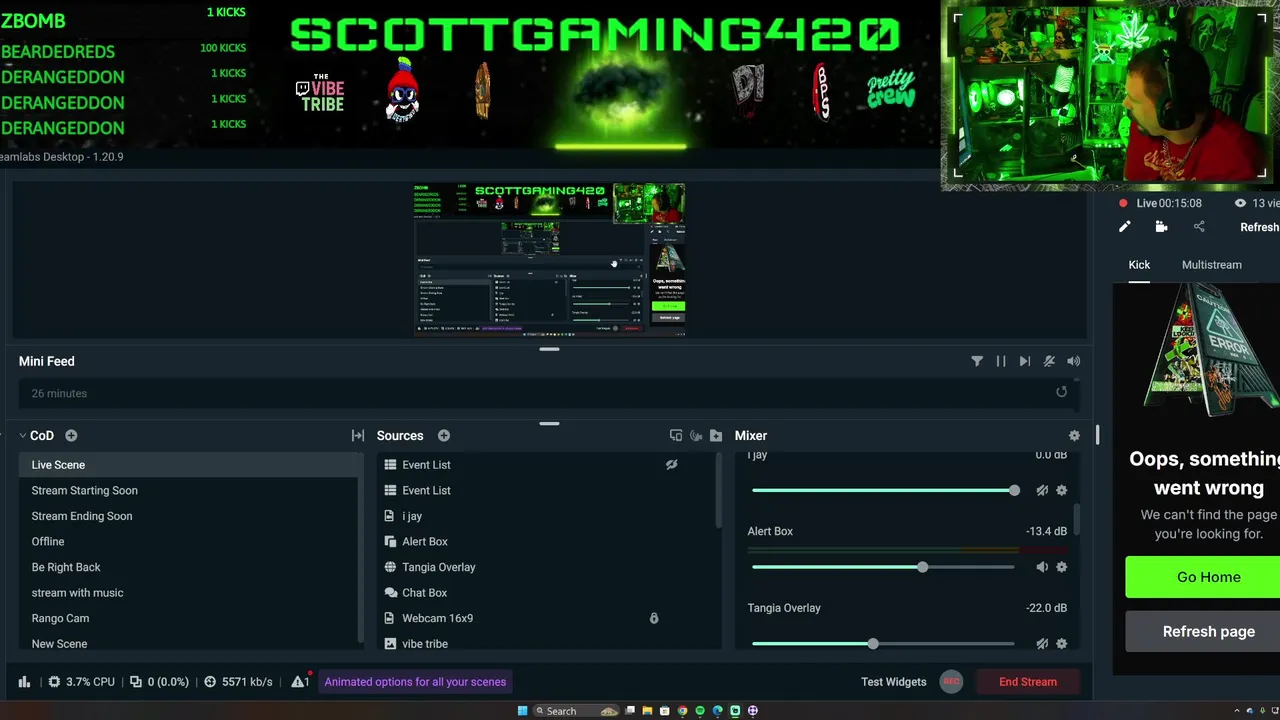Add a source folder
This screenshot has width=1280, height=720.
pos(716,436)
